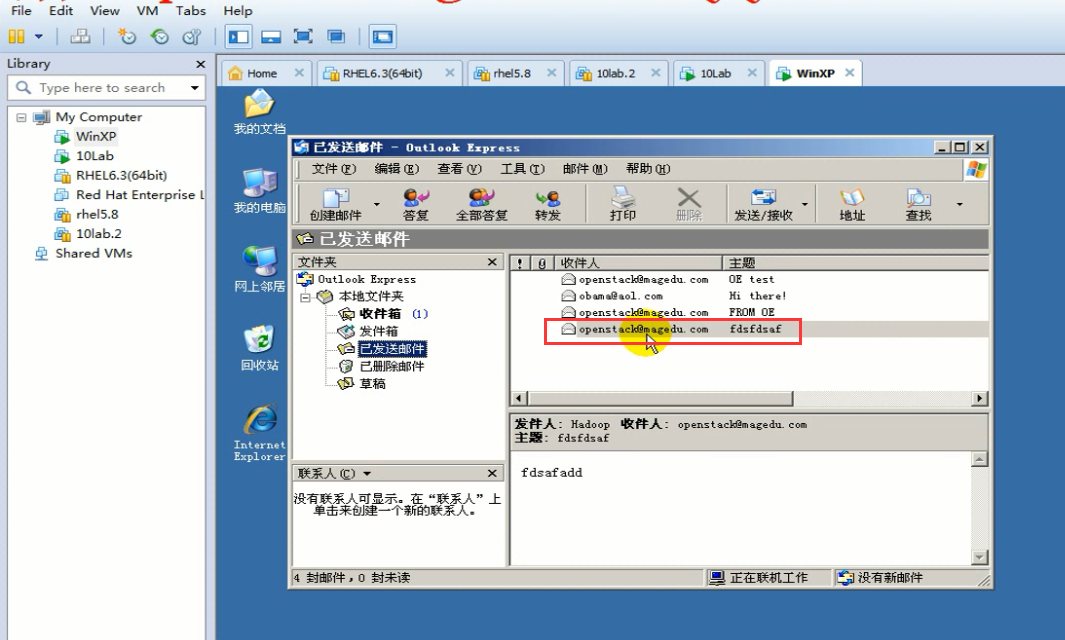Click revert to snapshot icon
The image size is (1065, 640).
pos(160,37)
